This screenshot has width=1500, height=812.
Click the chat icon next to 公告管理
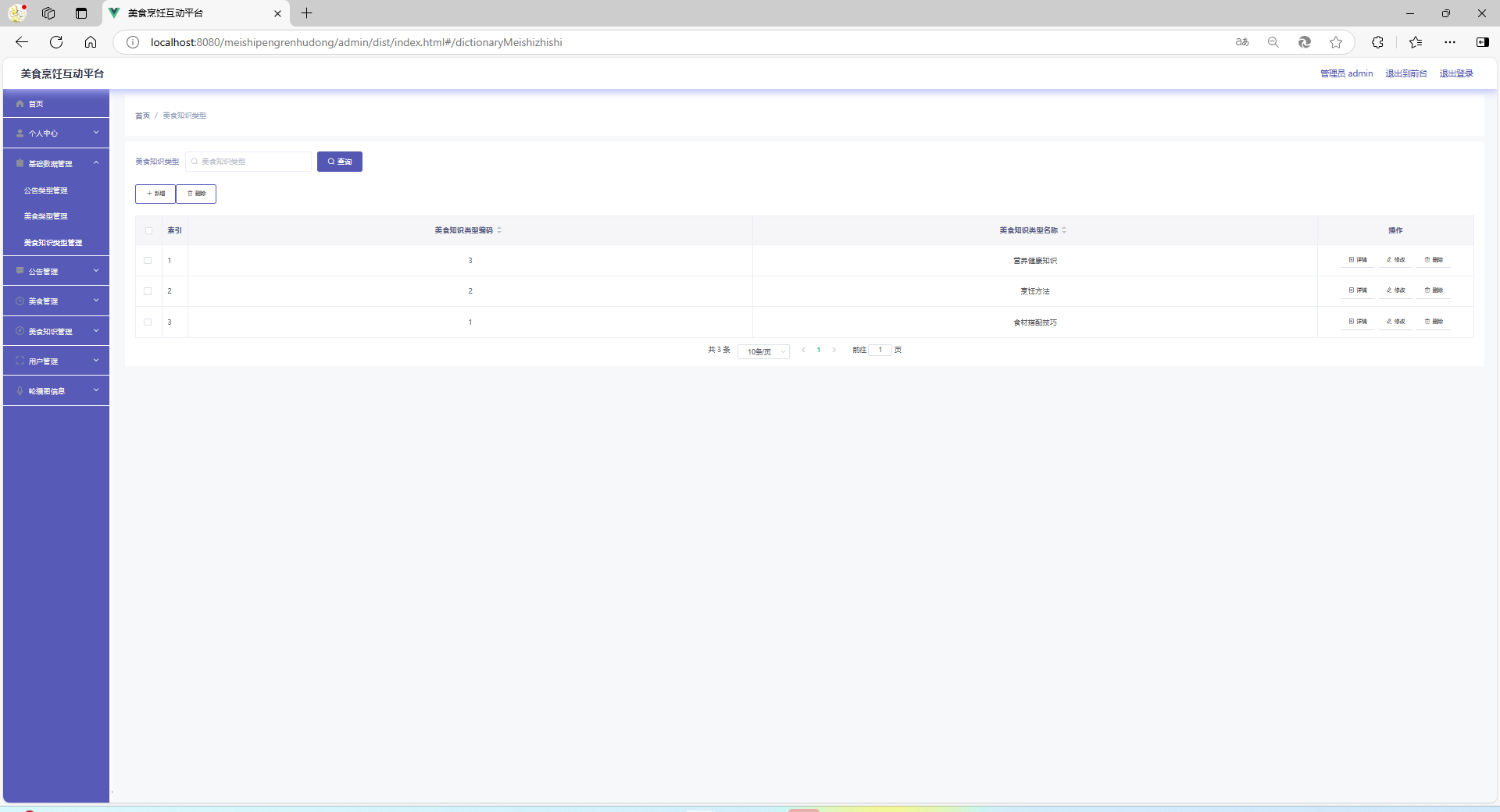[x=20, y=271]
